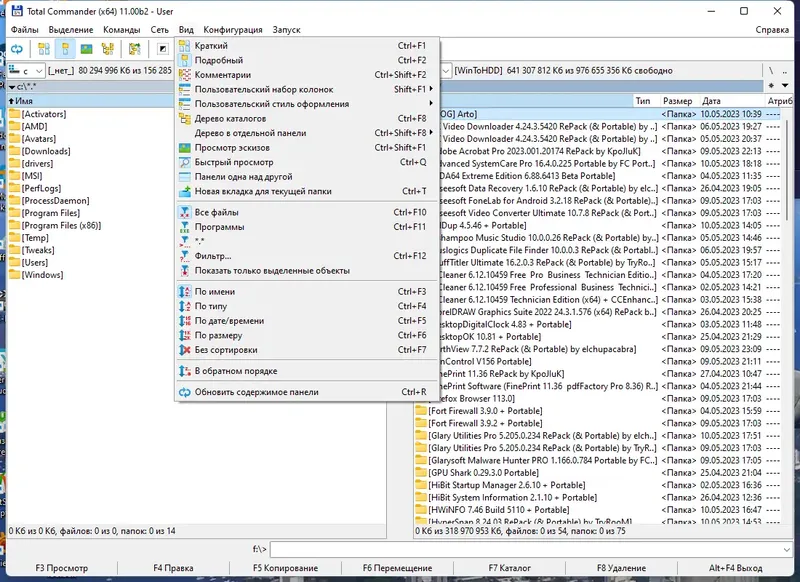Sort По дате/времени in menu
The image size is (800, 582).
point(307,320)
